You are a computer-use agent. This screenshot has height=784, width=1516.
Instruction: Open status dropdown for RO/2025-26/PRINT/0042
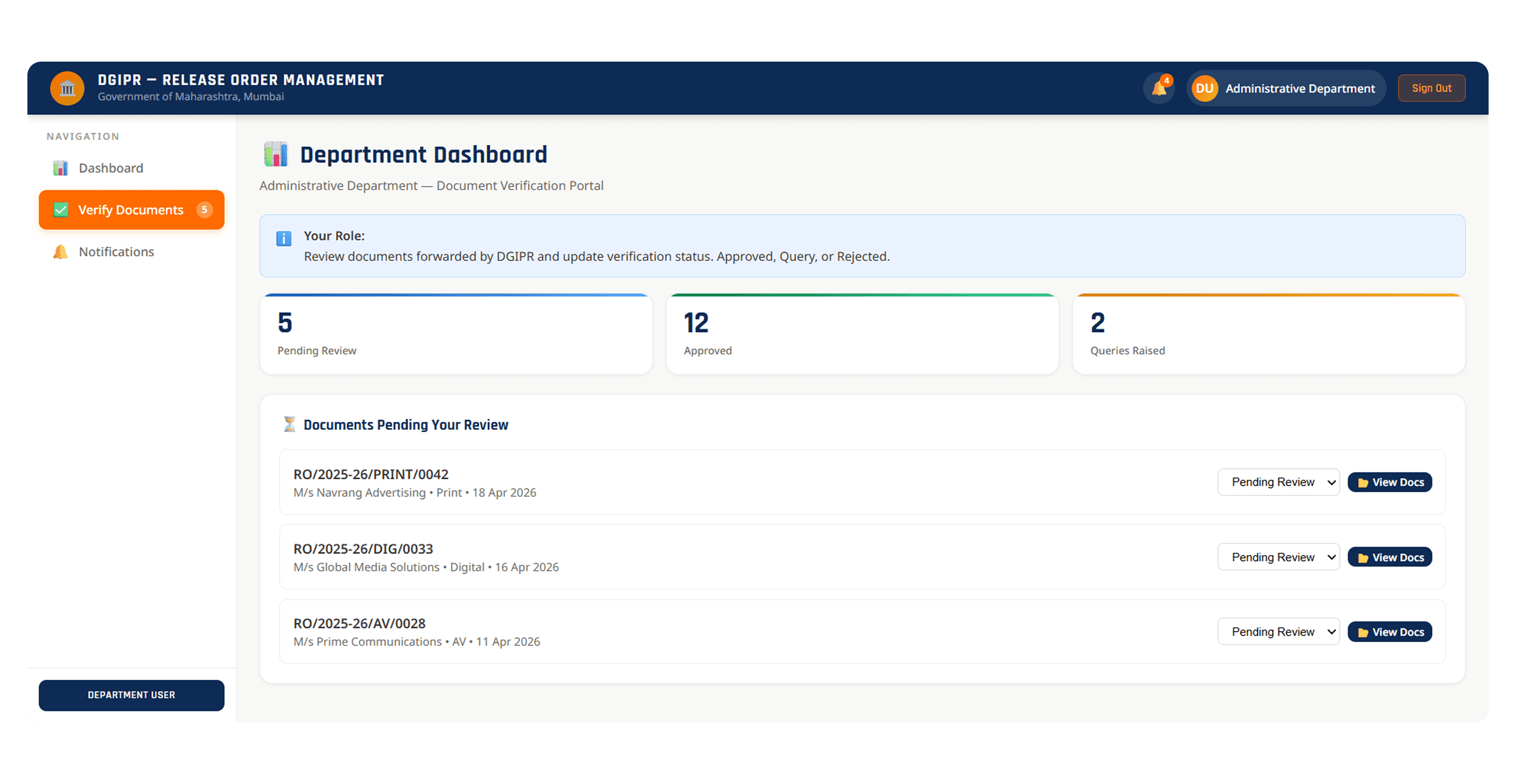[1278, 482]
